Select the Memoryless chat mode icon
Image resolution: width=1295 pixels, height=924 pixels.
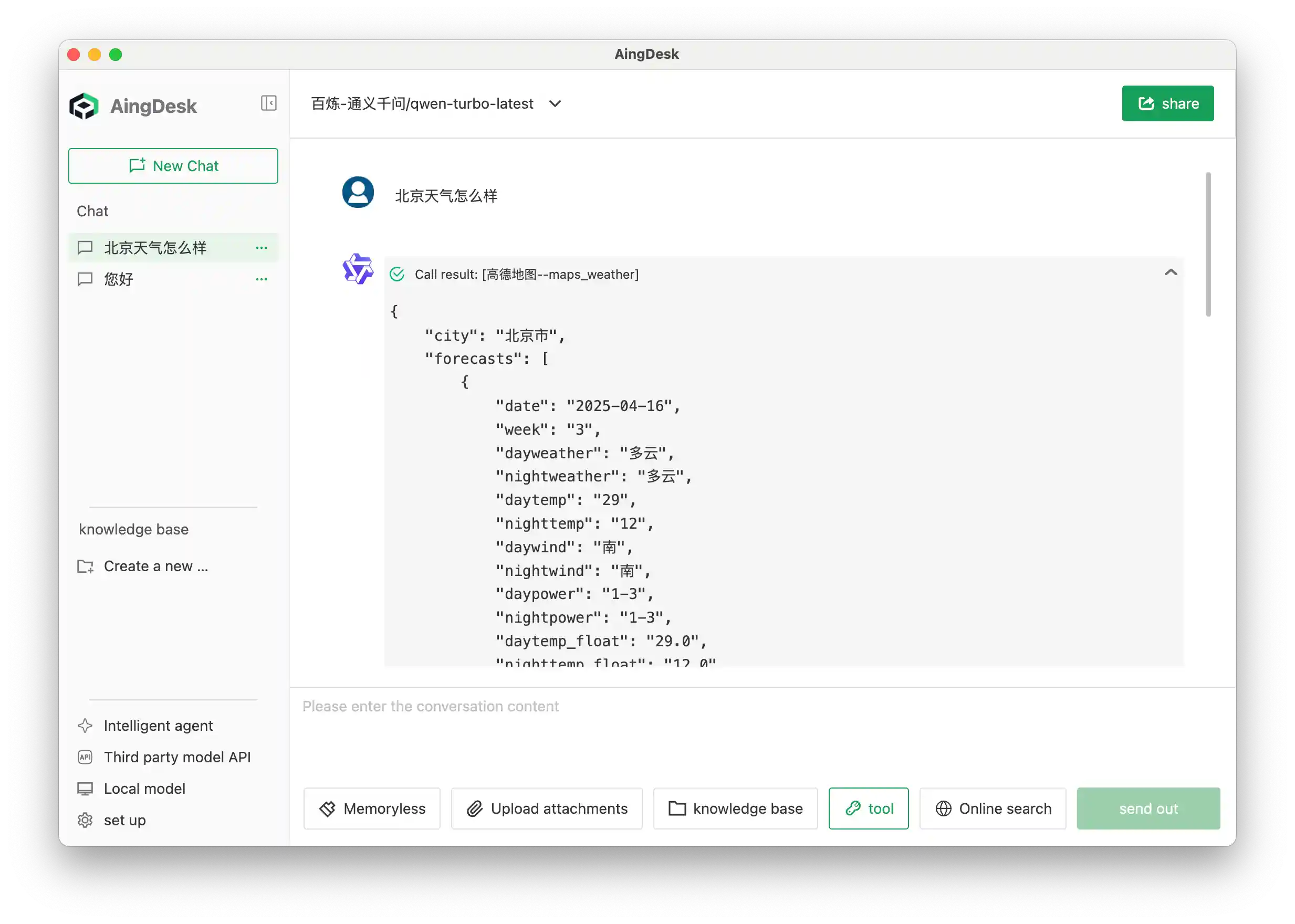click(x=328, y=808)
